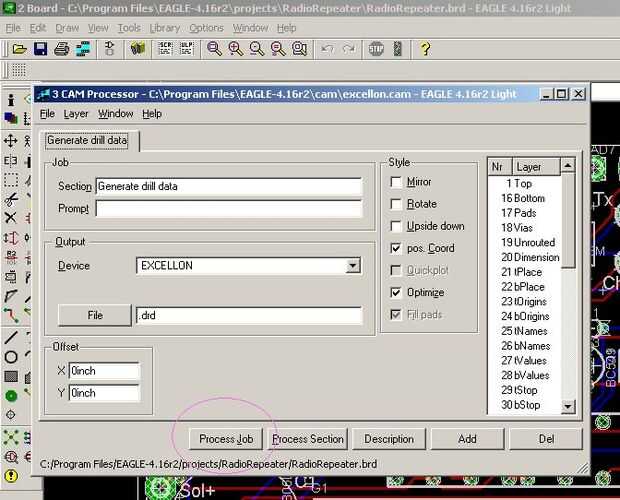Open the Device EXCELLON dropdown

(352, 266)
